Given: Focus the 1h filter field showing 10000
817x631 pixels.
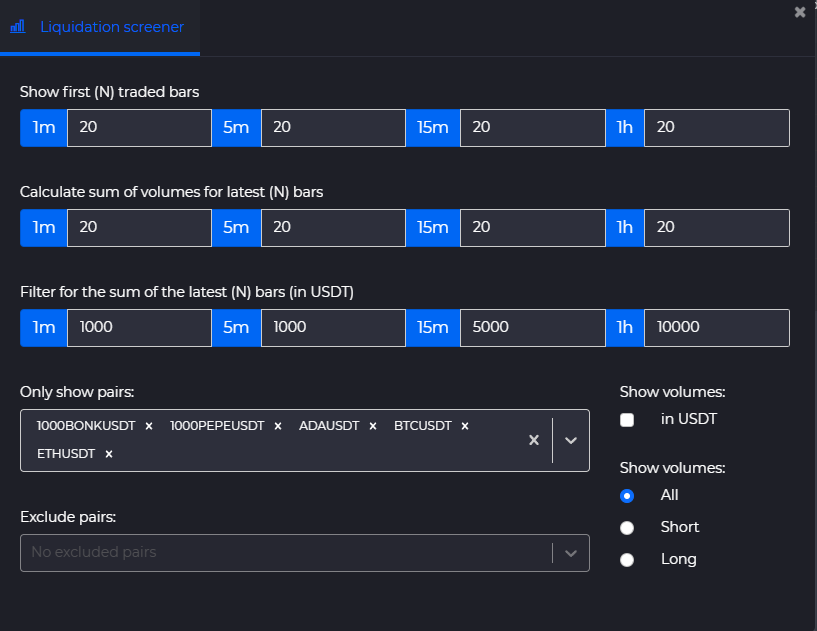Looking at the screenshot, I should [x=717, y=328].
